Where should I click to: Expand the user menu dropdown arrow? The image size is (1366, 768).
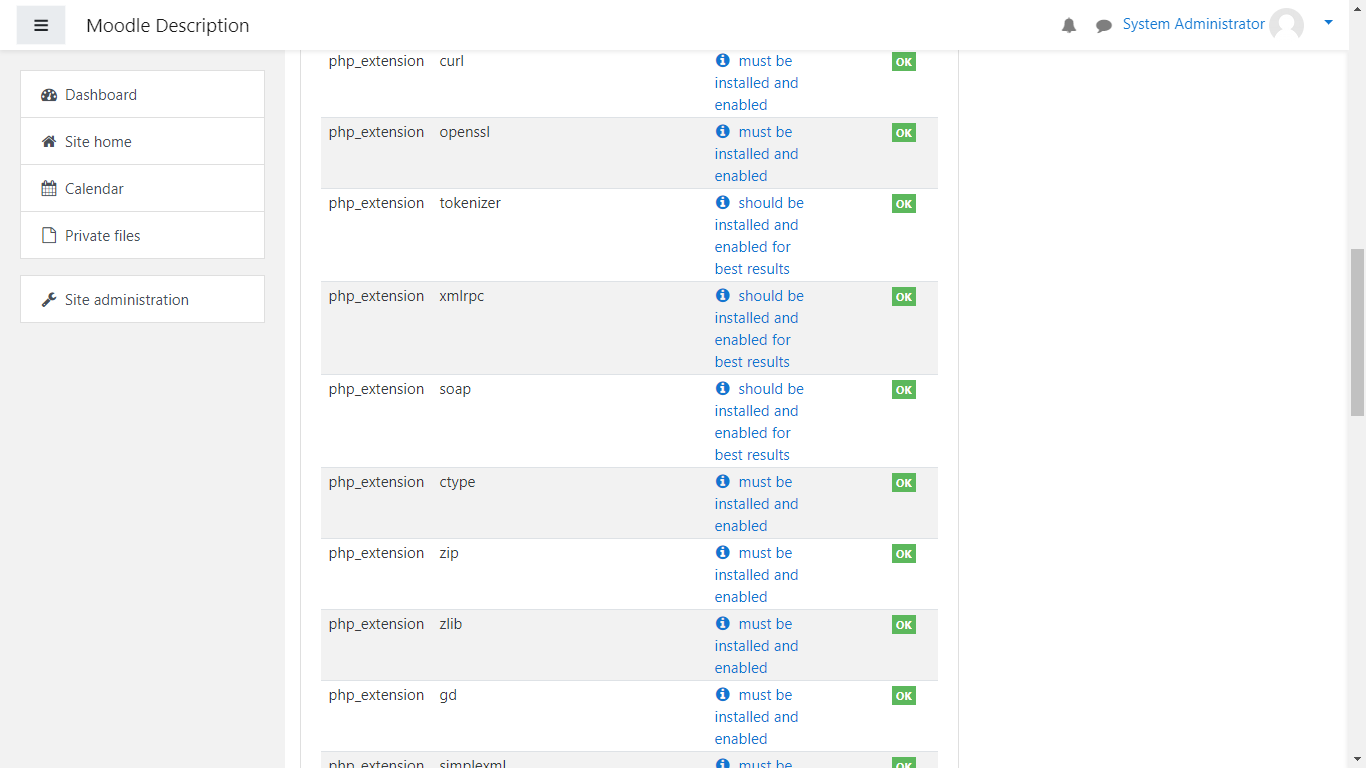point(1328,22)
